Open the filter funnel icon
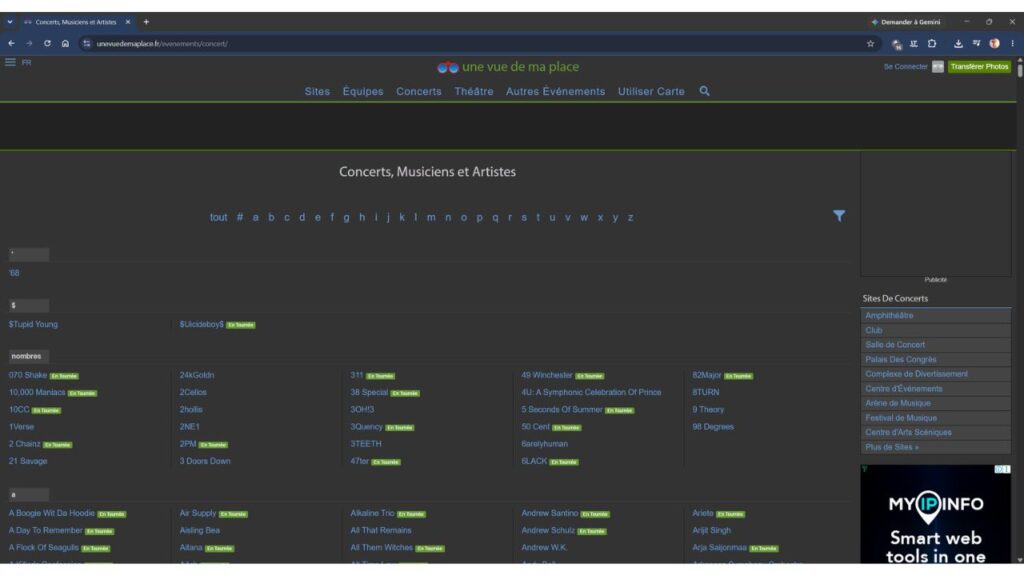This screenshot has height=576, width=1024. point(839,216)
